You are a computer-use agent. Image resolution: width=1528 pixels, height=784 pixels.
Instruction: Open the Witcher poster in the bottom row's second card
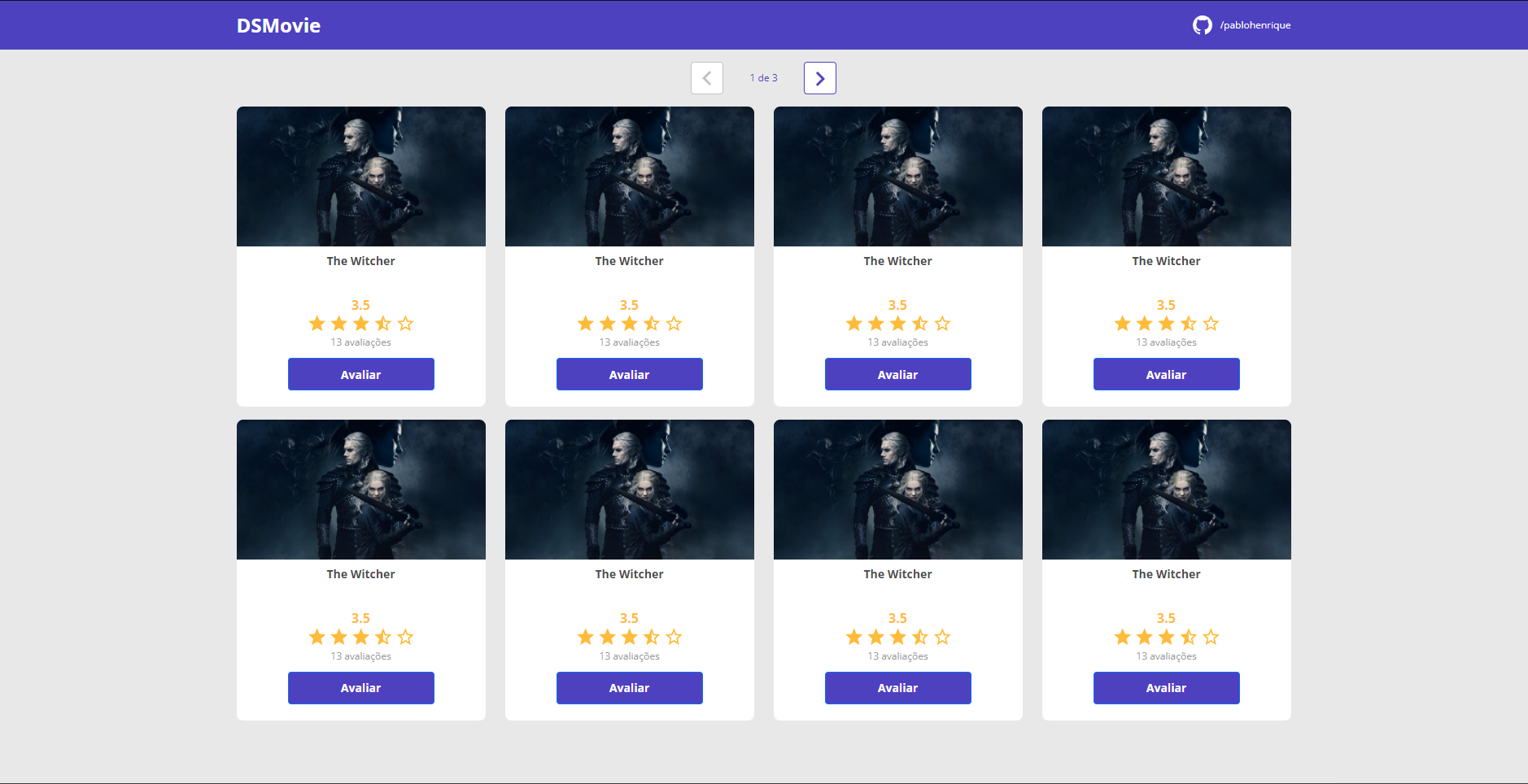coord(629,490)
